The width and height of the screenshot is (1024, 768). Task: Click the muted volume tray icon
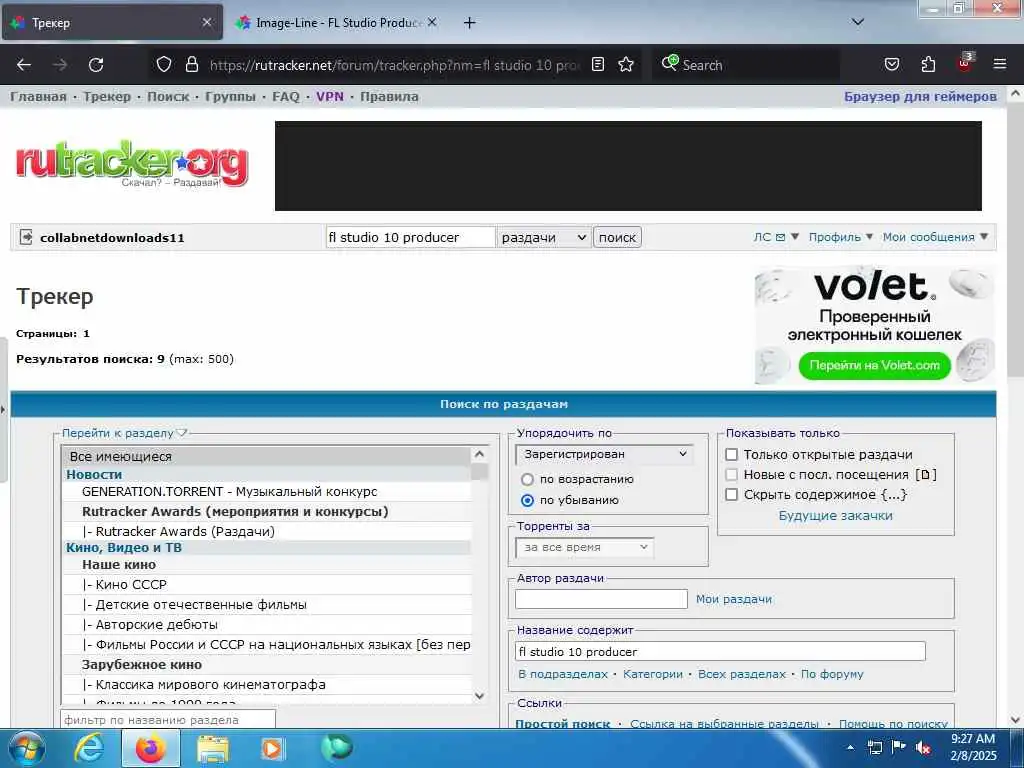pyautogui.click(x=923, y=747)
